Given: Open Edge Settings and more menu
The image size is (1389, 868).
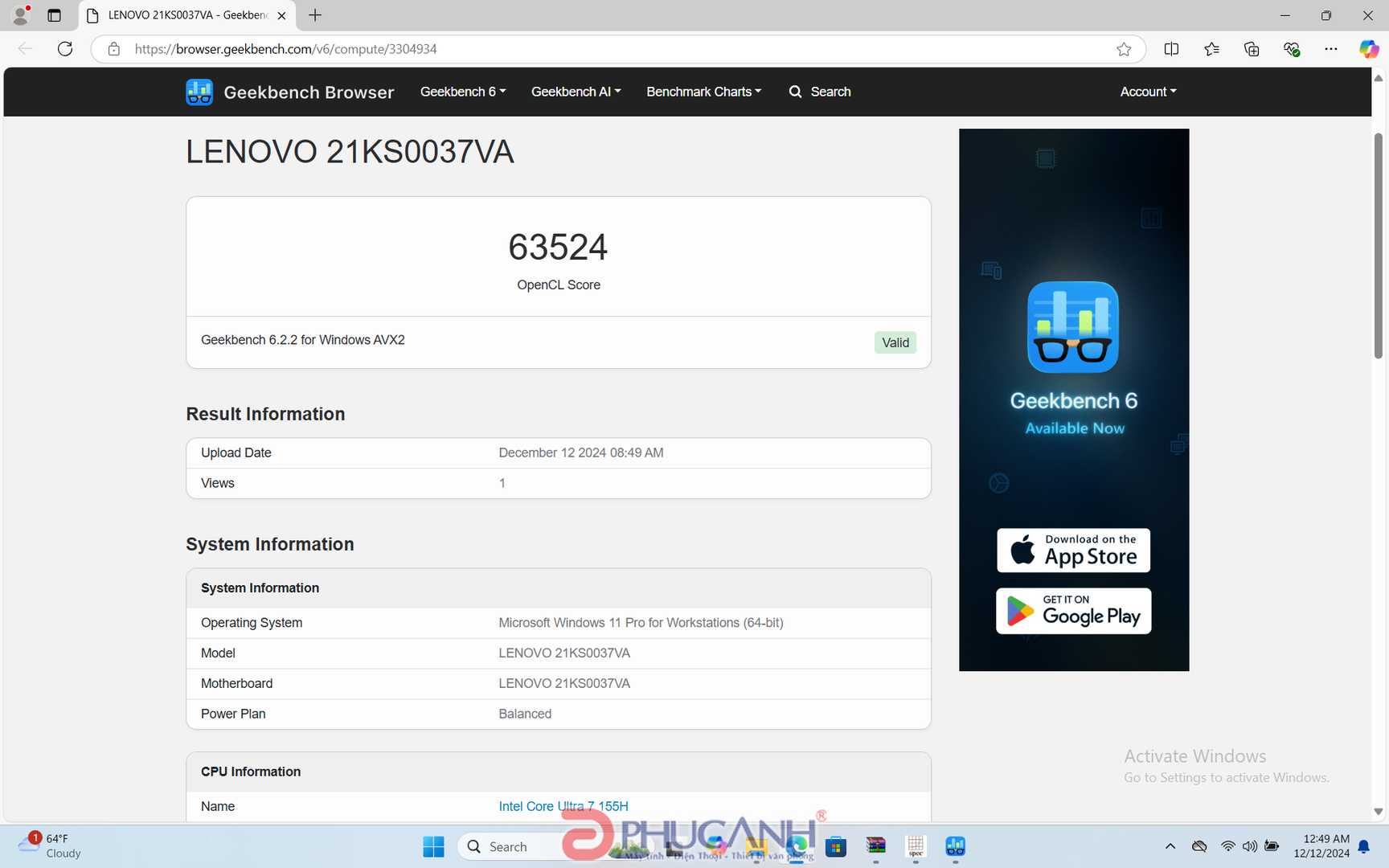Looking at the screenshot, I should 1331,49.
